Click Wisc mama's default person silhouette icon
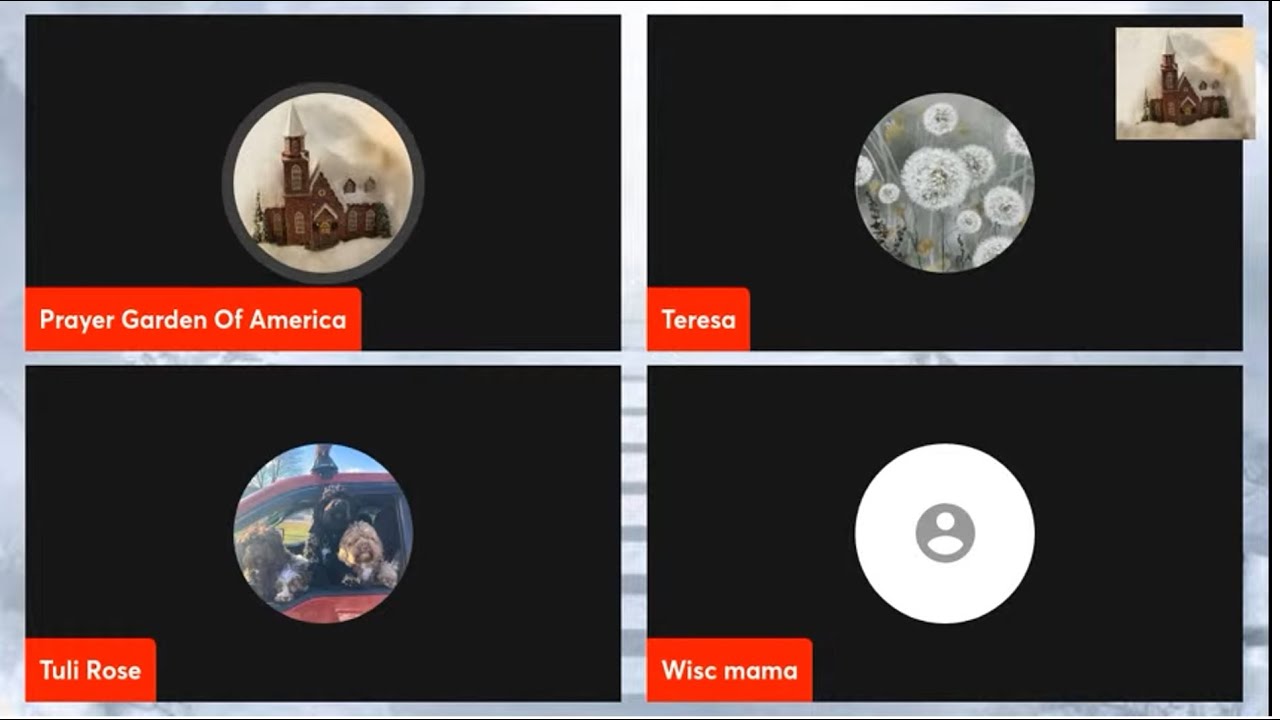This screenshot has height=720, width=1280. coord(945,533)
